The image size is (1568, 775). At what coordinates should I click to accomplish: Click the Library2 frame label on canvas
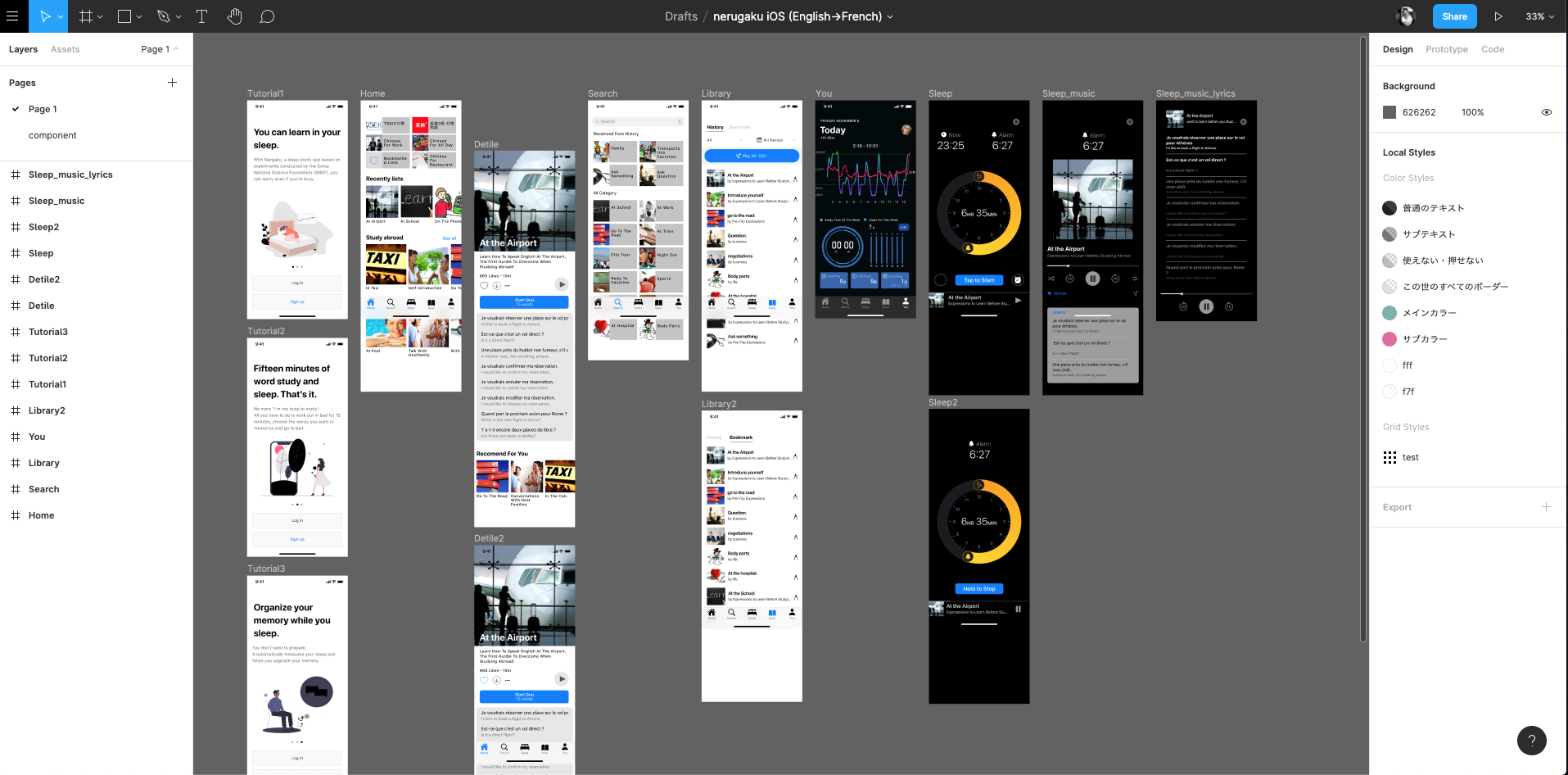(x=719, y=404)
